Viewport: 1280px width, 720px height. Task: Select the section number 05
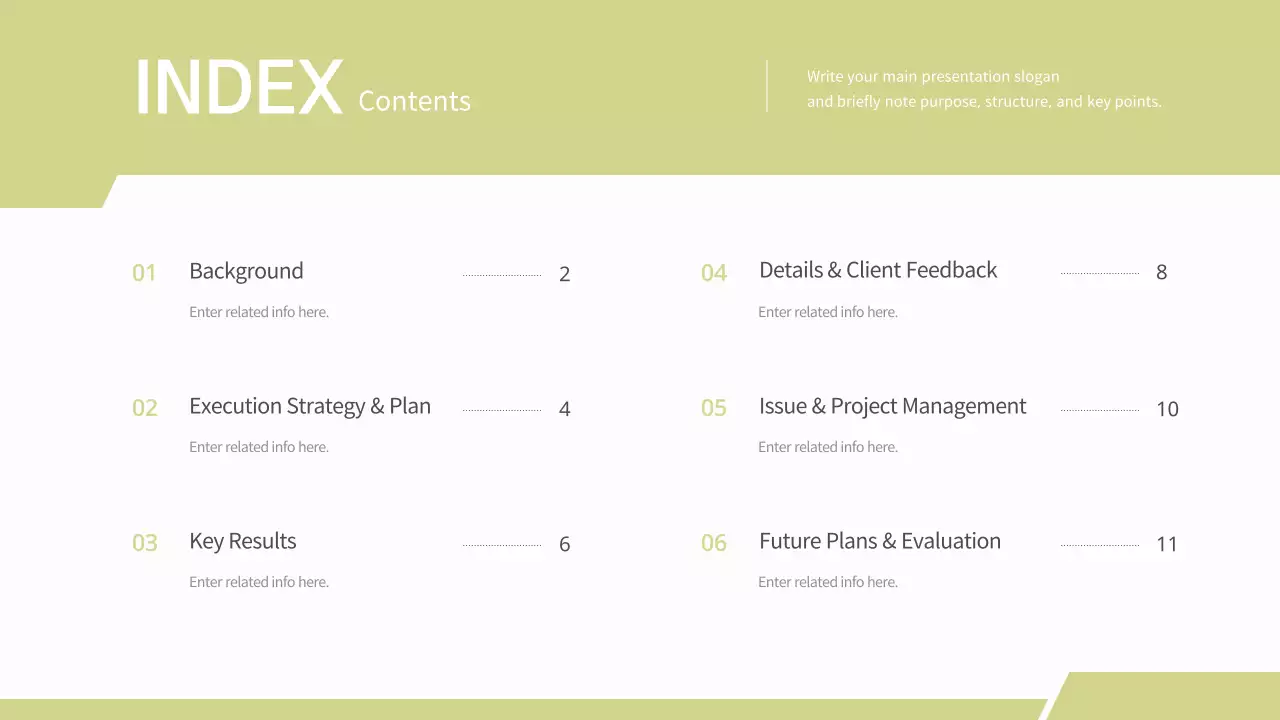point(714,408)
